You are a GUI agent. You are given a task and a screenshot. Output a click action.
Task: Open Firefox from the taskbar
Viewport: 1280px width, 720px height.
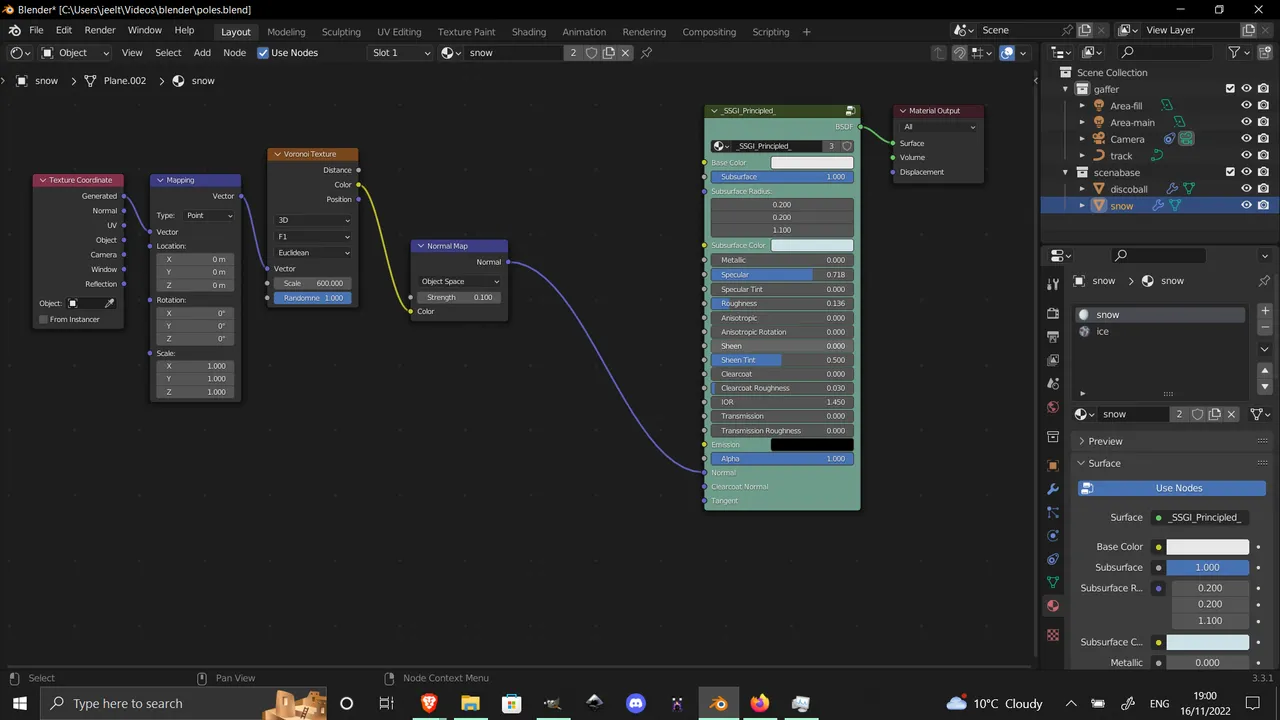click(760, 703)
